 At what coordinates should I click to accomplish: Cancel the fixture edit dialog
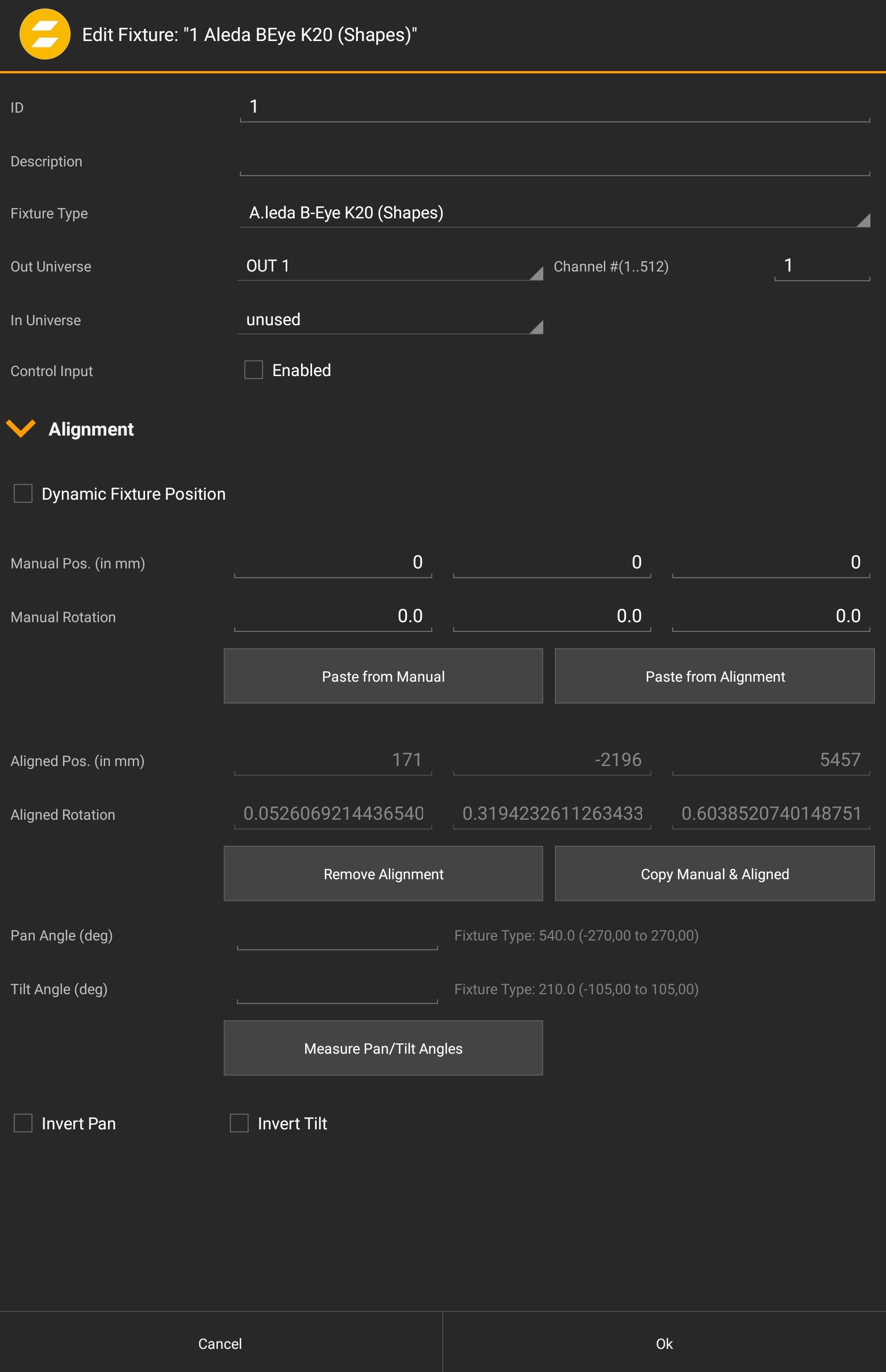tap(220, 1343)
